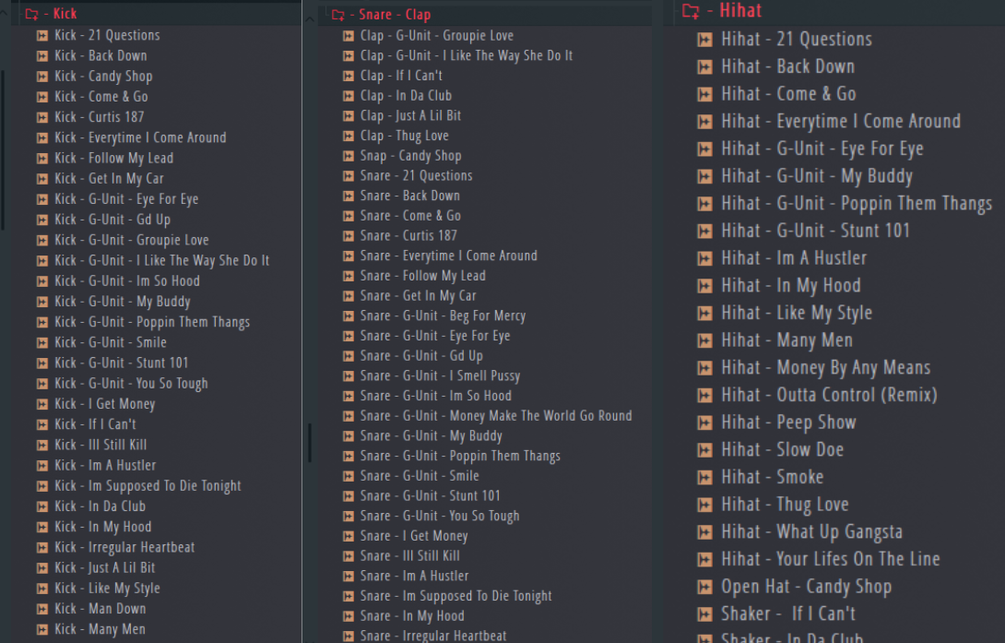Click the sample icon beside Hihat - Many Men
Image resolution: width=1005 pixels, height=643 pixels.
(x=705, y=340)
